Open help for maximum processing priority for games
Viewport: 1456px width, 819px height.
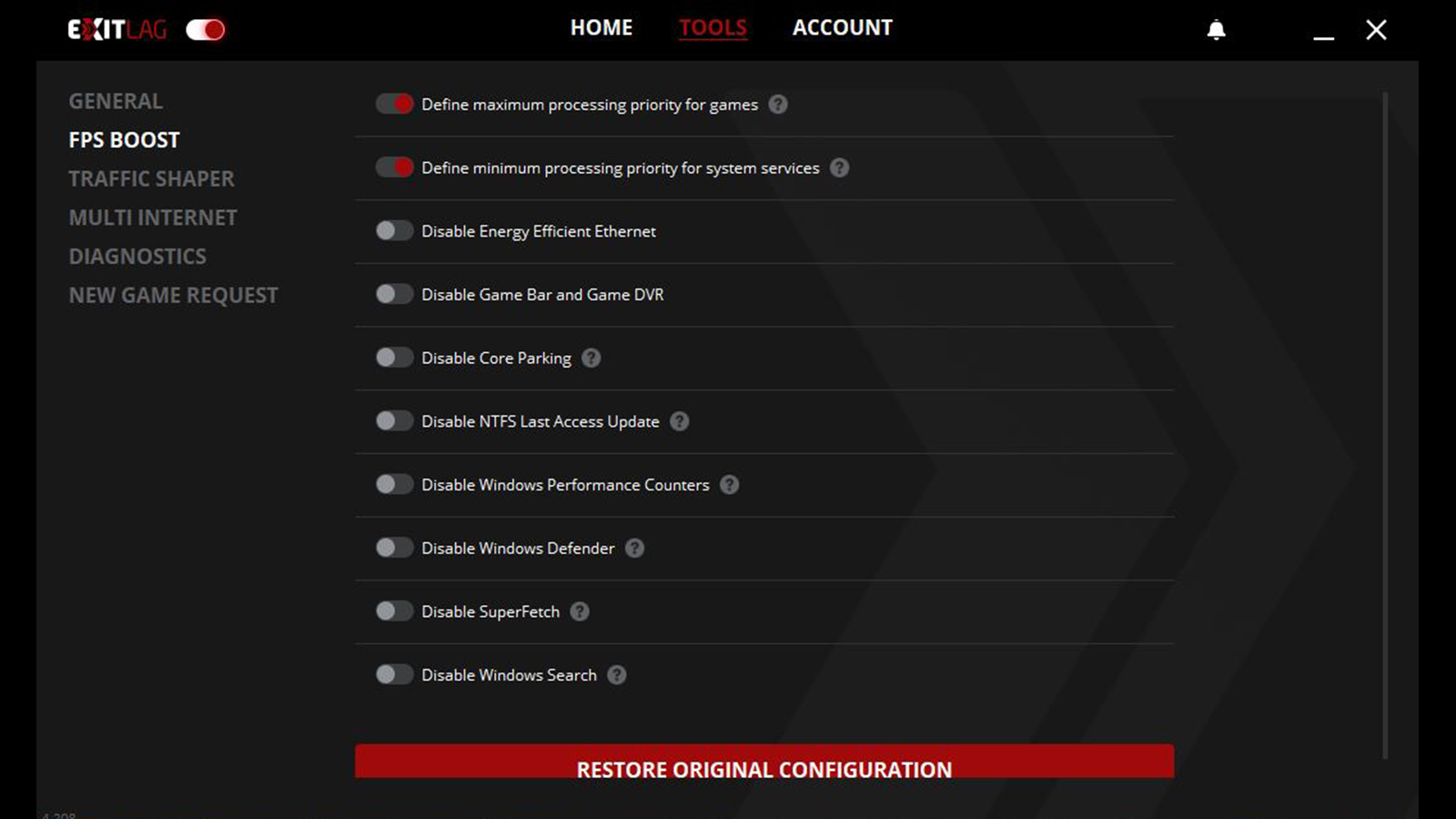(x=777, y=105)
